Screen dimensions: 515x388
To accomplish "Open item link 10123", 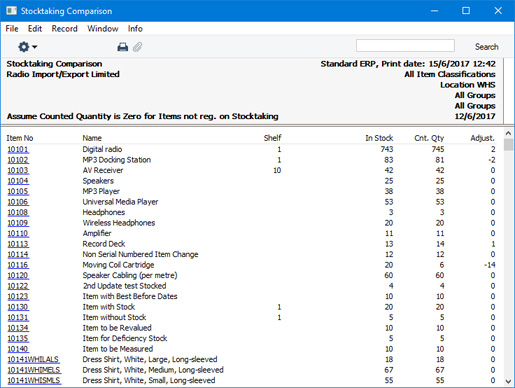I will click(18, 296).
